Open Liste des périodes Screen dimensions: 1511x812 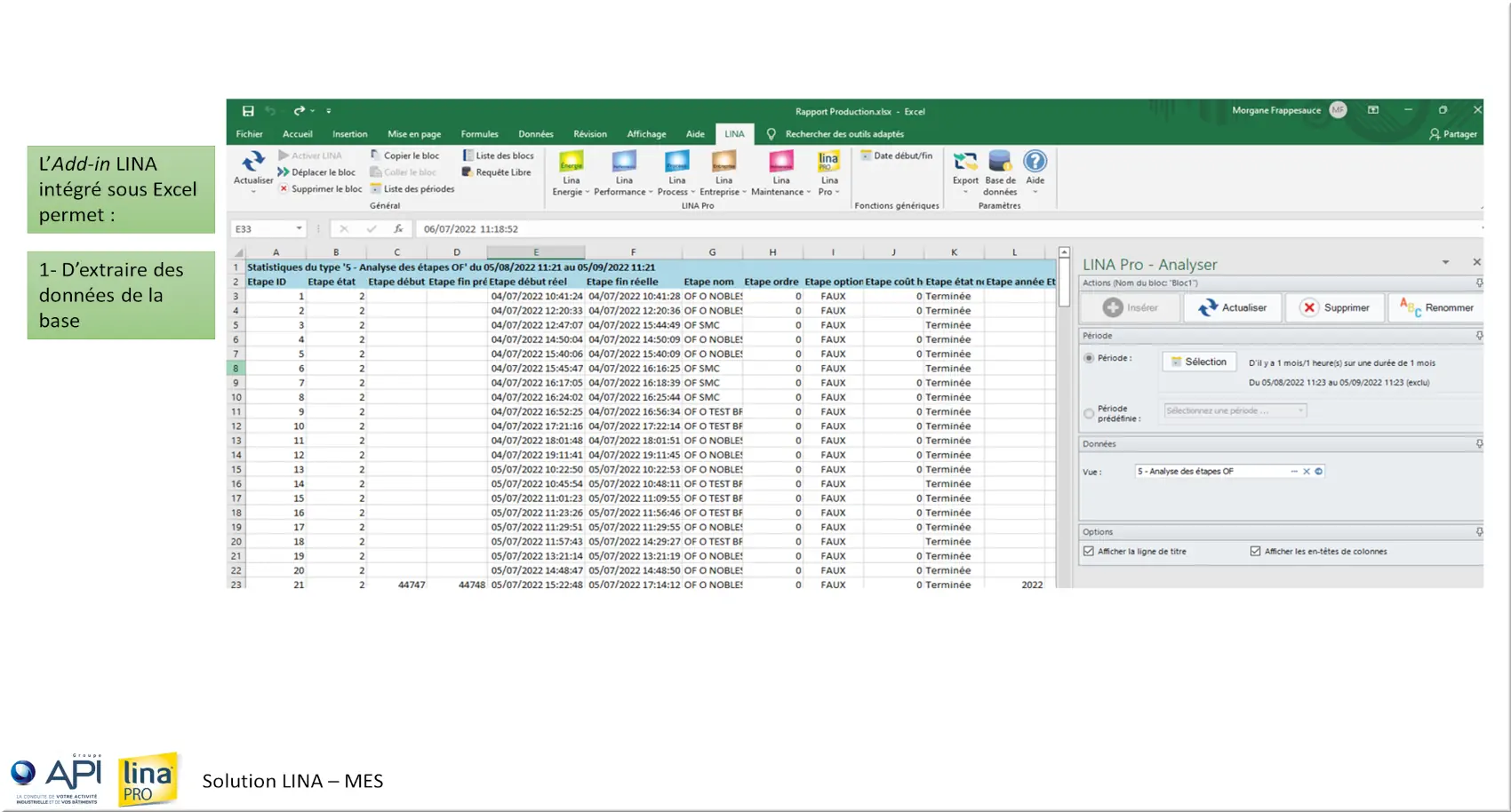coord(412,189)
